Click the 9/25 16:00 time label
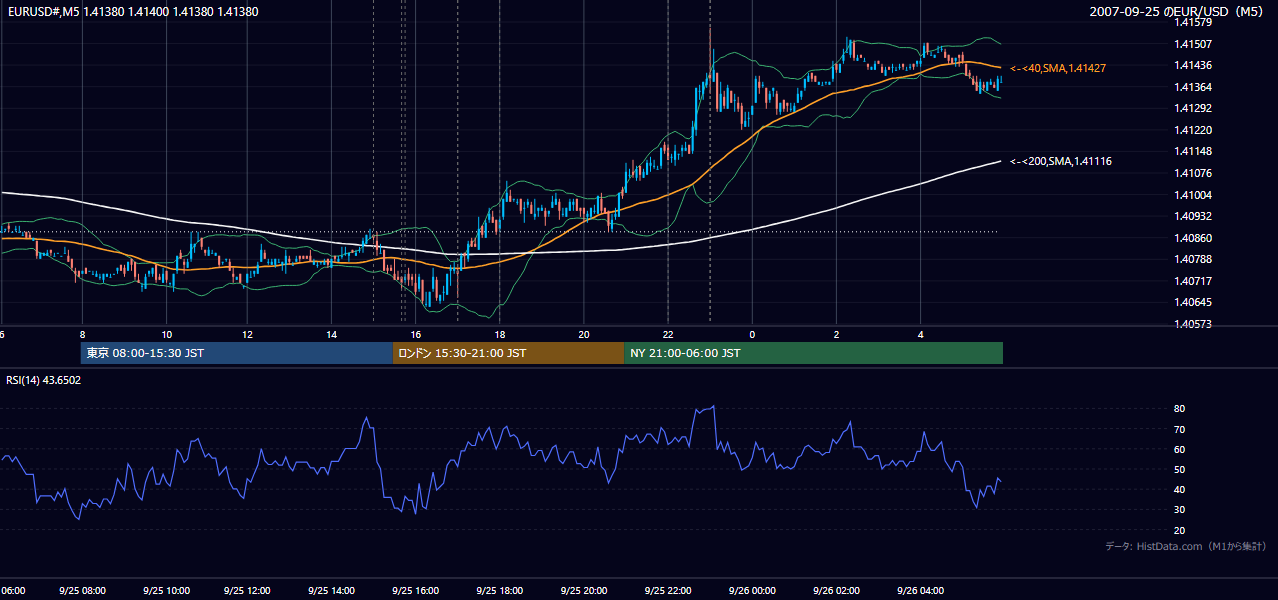 (417, 591)
